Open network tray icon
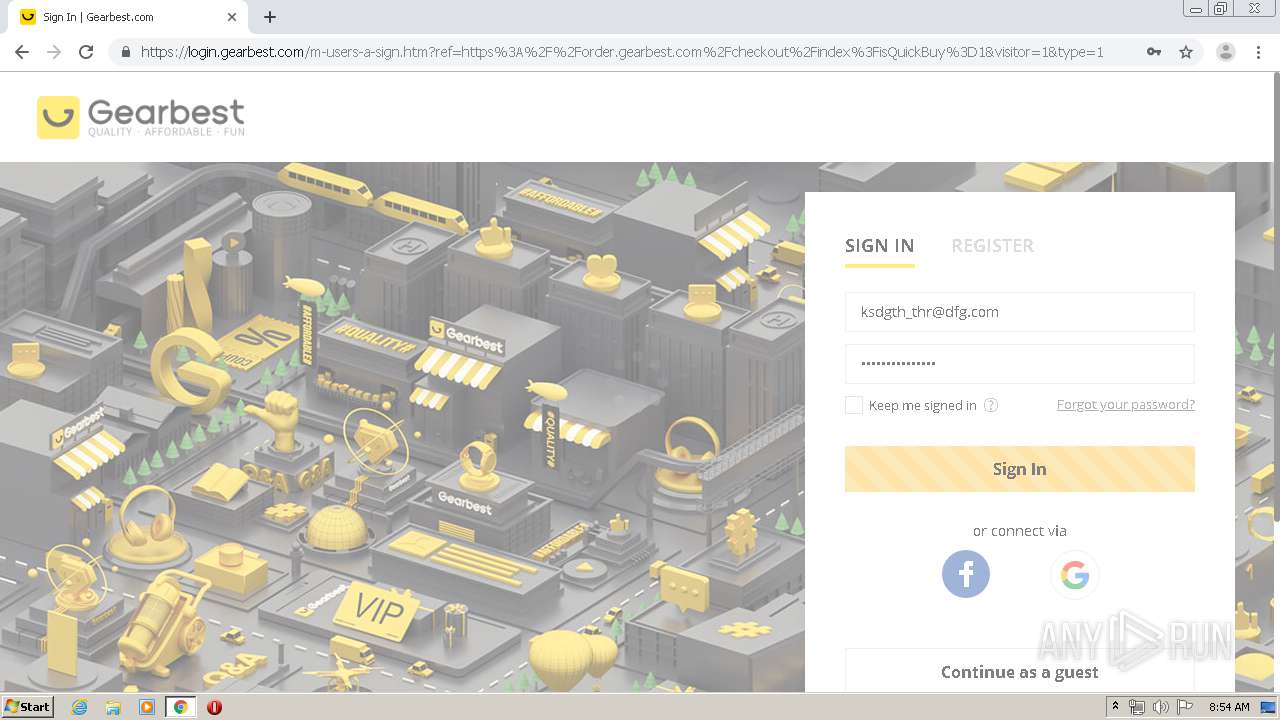 coord(1137,707)
